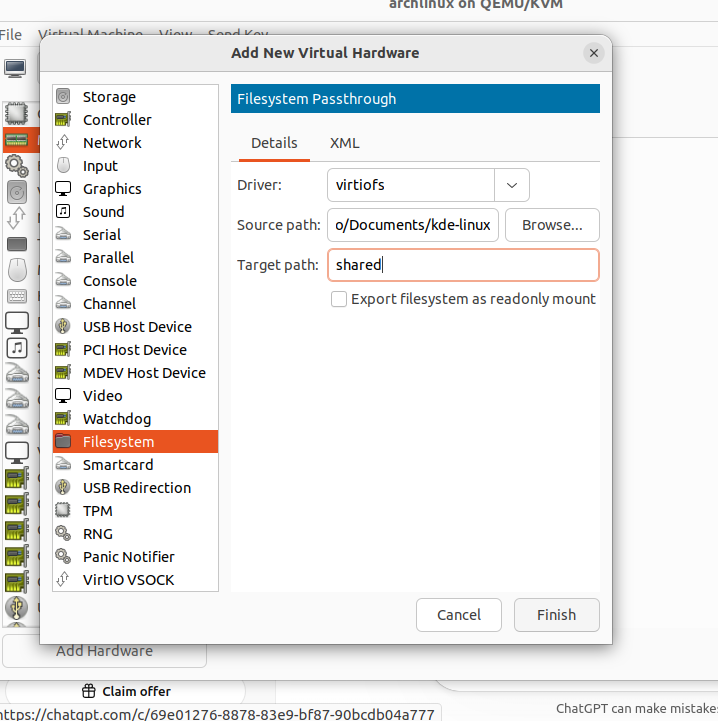Pick the Graphics monitor icon
Viewport: 718px width, 721px height.
63,189
